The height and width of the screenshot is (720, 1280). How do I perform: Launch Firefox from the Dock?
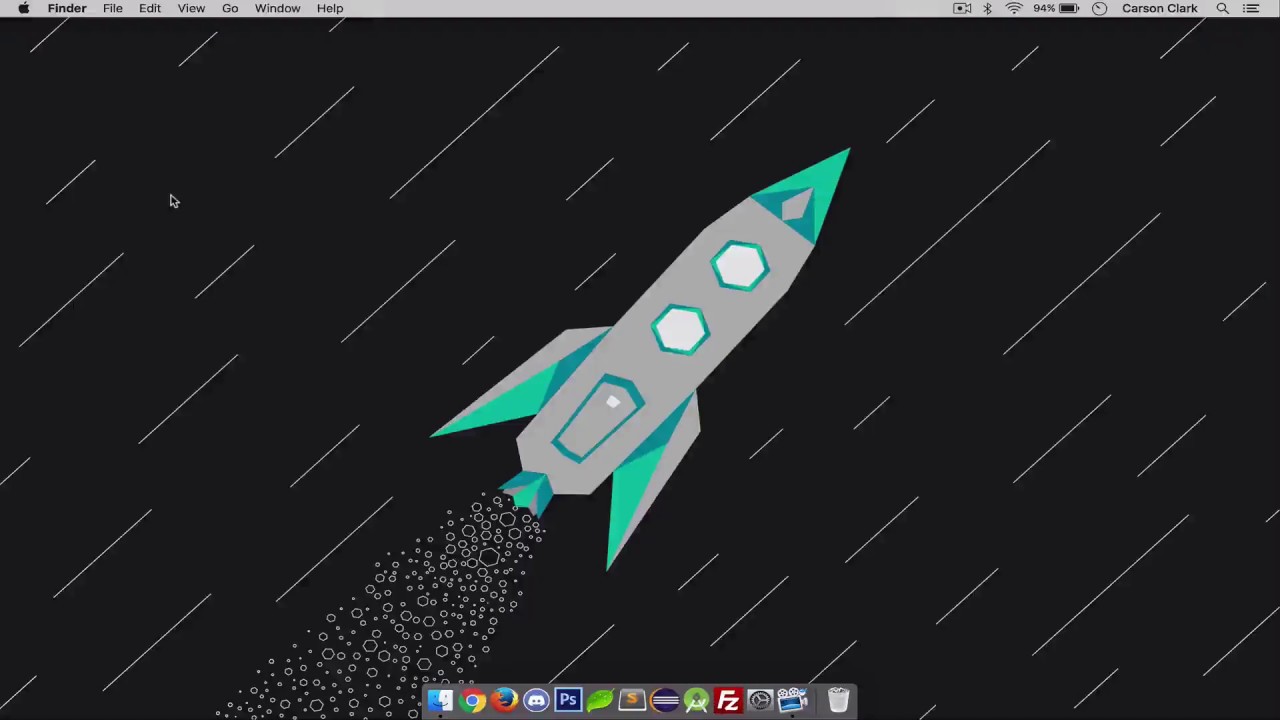[x=505, y=700]
